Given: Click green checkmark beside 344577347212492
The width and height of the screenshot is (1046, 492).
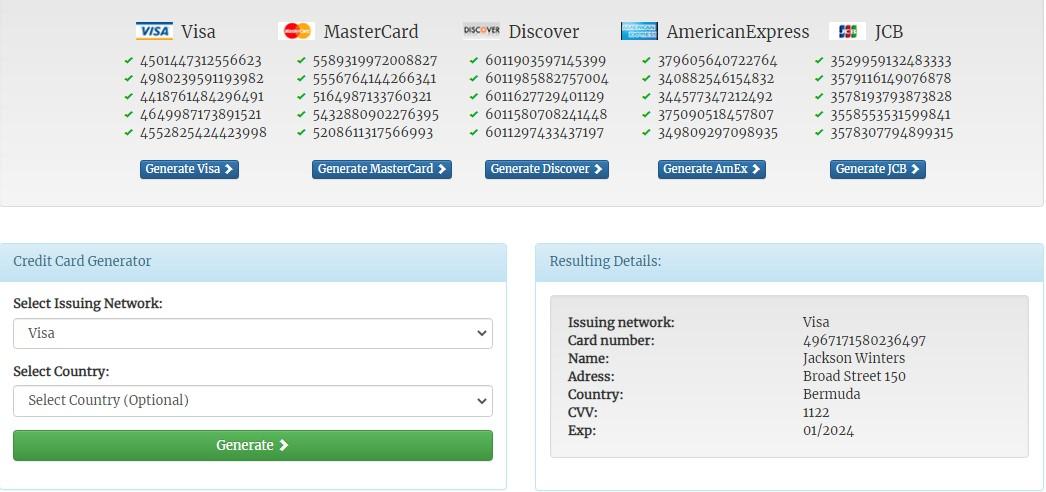Looking at the screenshot, I should coord(646,97).
